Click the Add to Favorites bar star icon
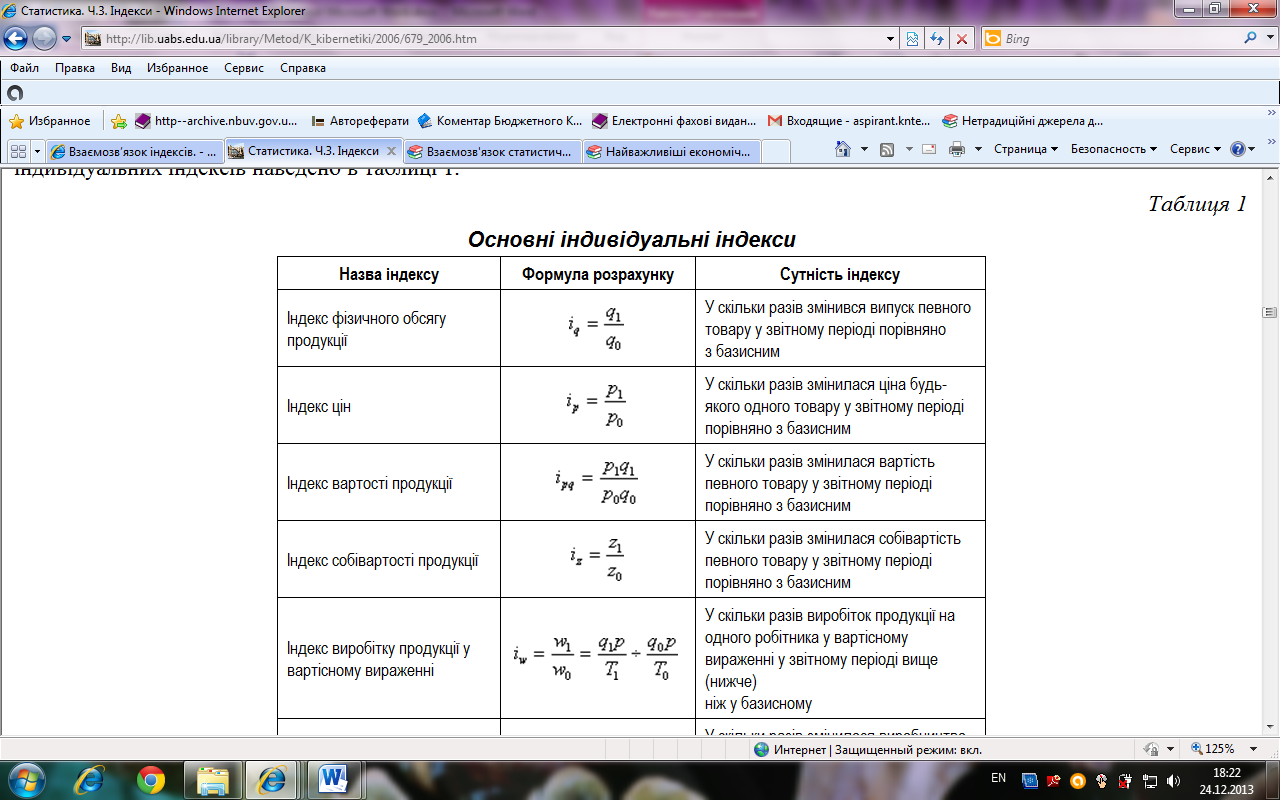1280x800 pixels. coord(119,121)
